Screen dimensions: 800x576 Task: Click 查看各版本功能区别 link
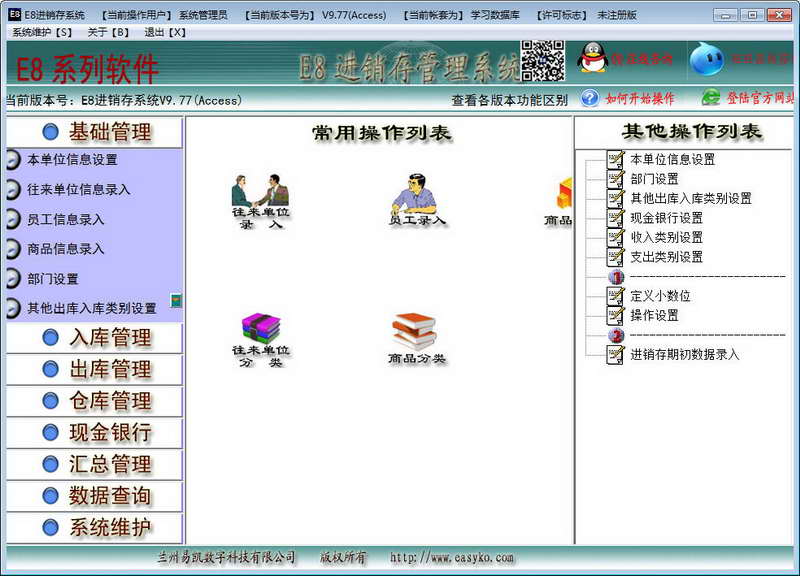tap(509, 100)
